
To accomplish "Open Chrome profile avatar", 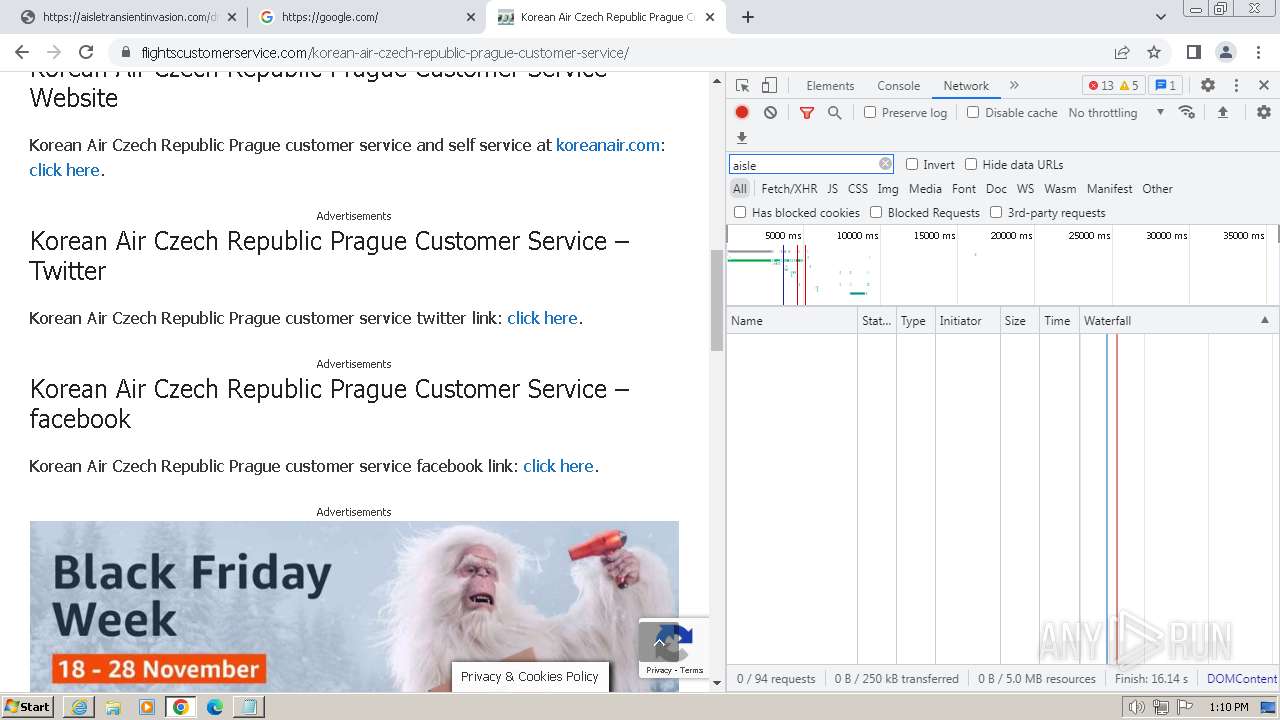I will [x=1226, y=52].
